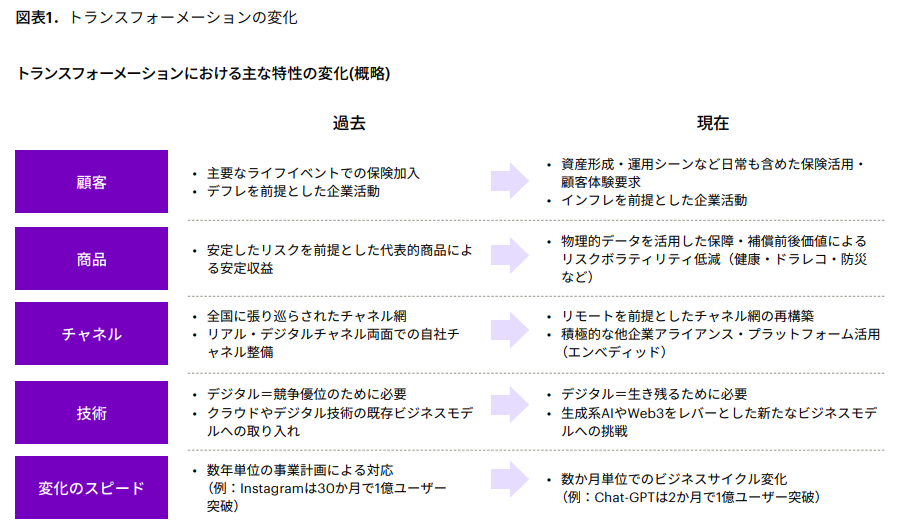Select the purple 変化のスピード label box
This screenshot has width=911, height=530.
click(x=91, y=488)
